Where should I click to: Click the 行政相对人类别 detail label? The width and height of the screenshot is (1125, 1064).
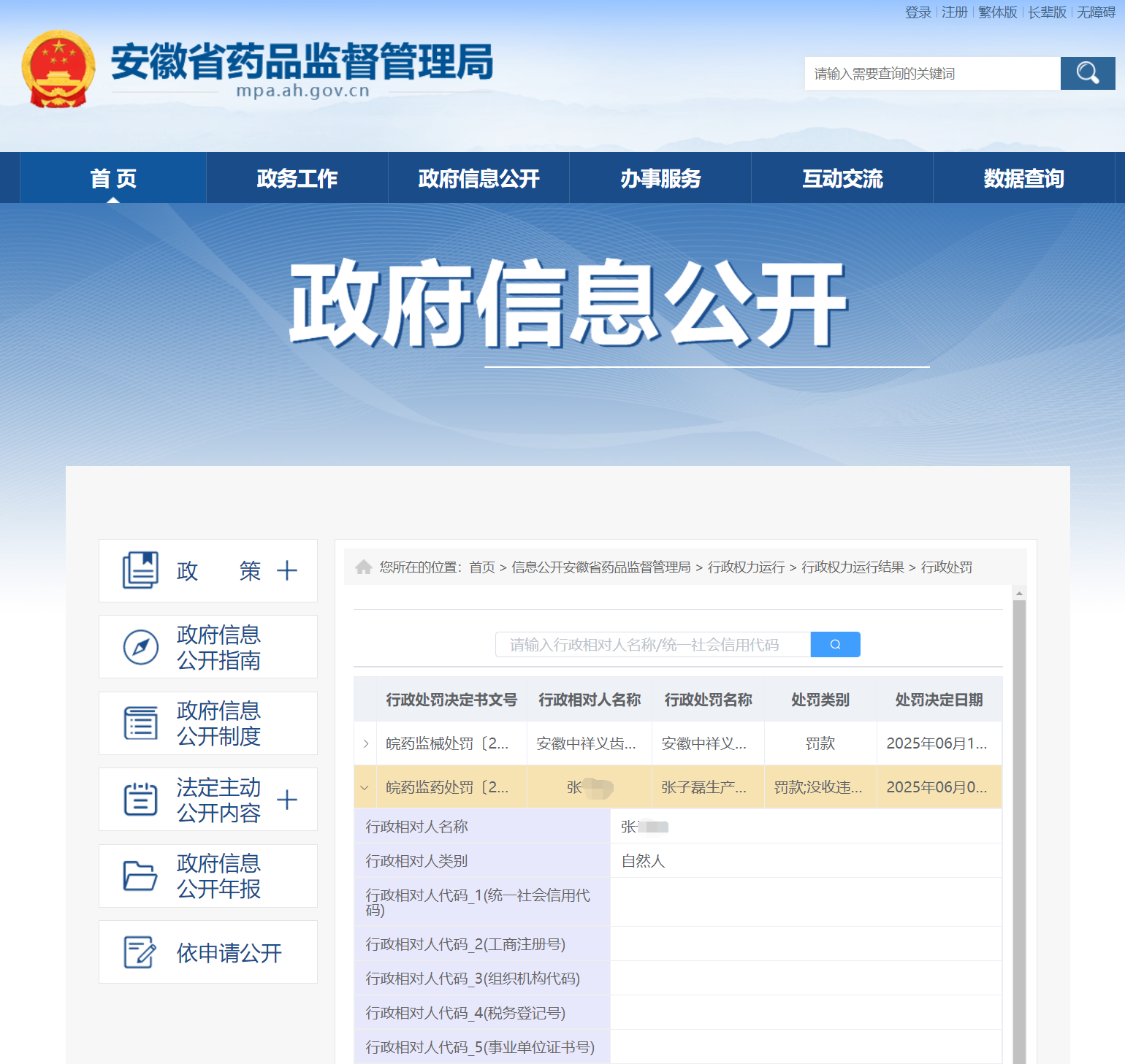(x=416, y=861)
